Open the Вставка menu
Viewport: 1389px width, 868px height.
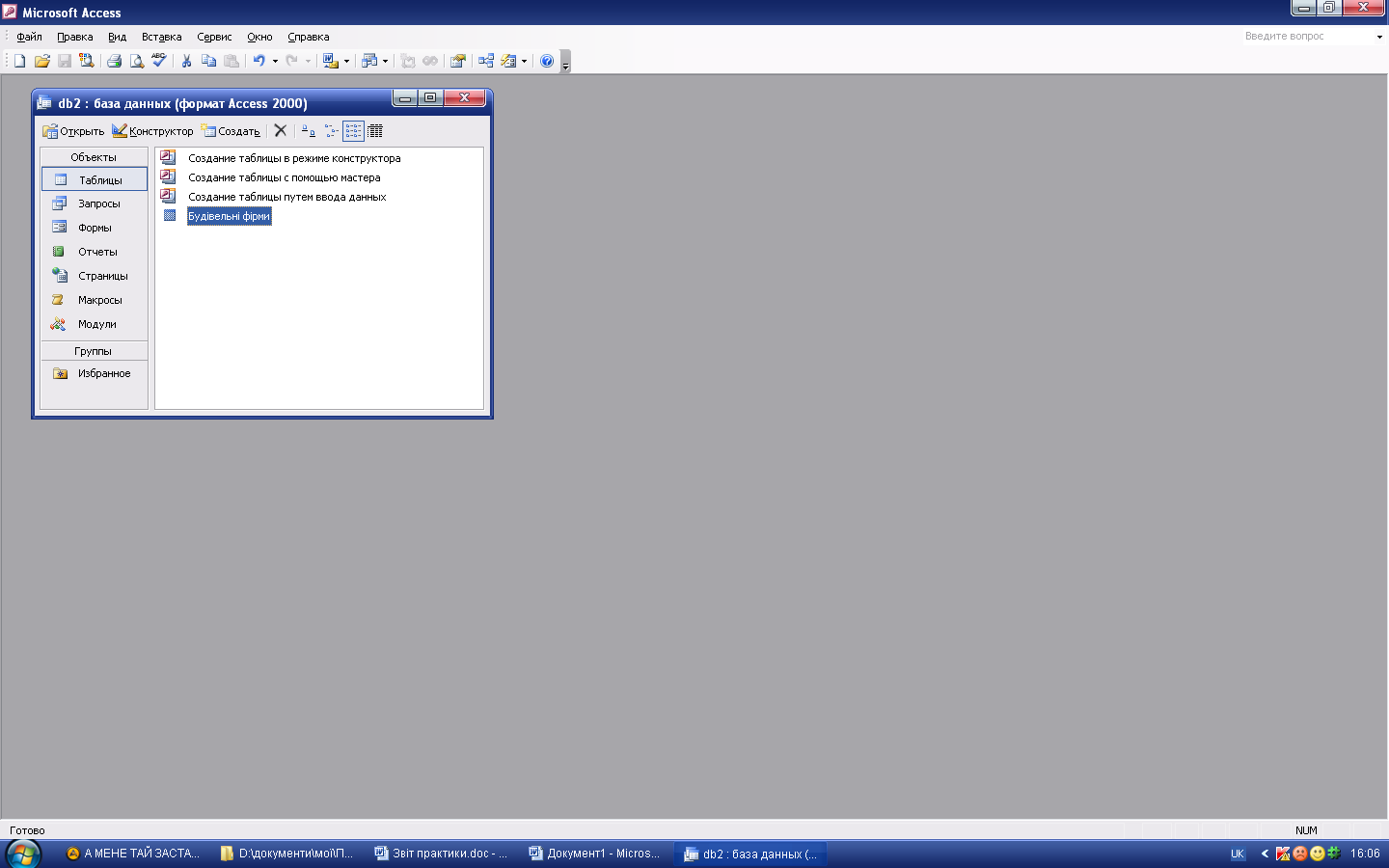[x=161, y=37]
